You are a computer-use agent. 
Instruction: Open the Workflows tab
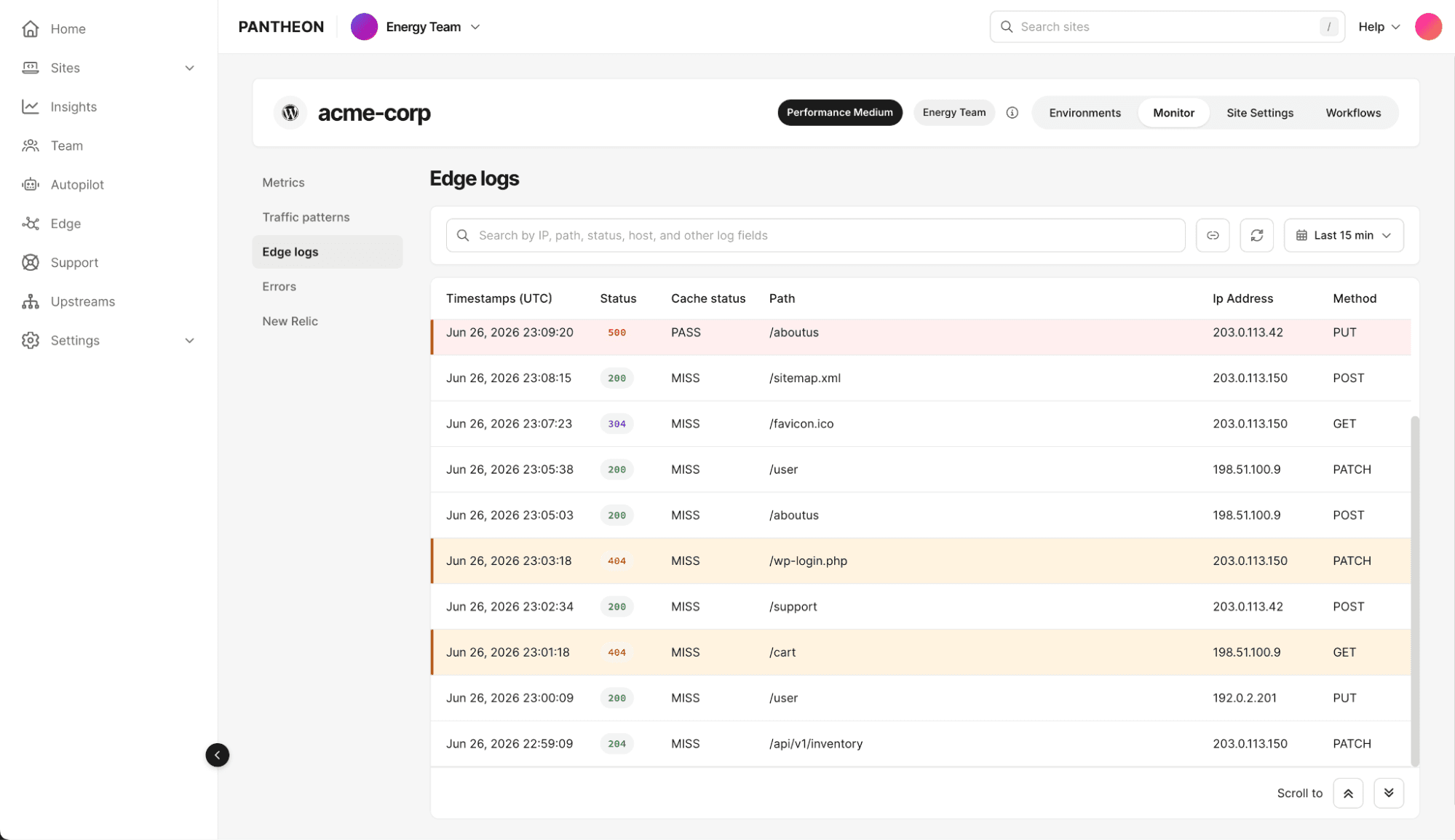click(x=1352, y=113)
